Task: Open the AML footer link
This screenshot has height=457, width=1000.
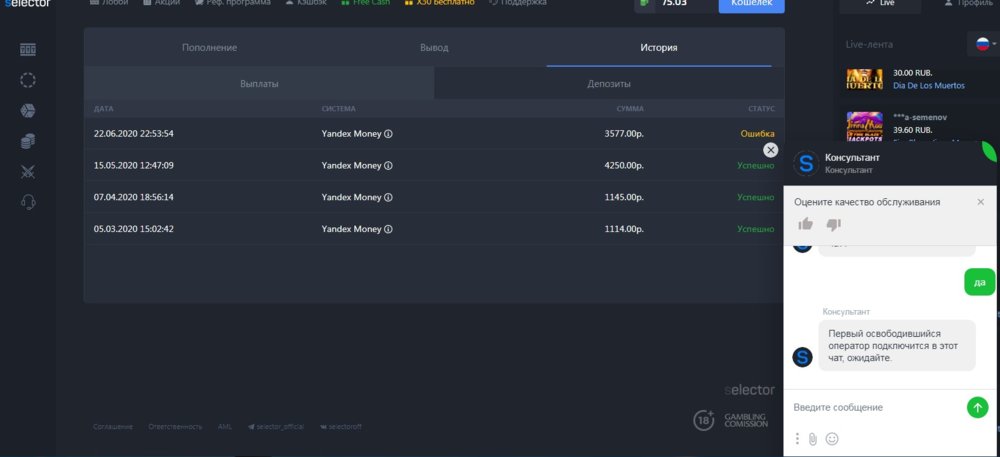Action: tap(224, 426)
